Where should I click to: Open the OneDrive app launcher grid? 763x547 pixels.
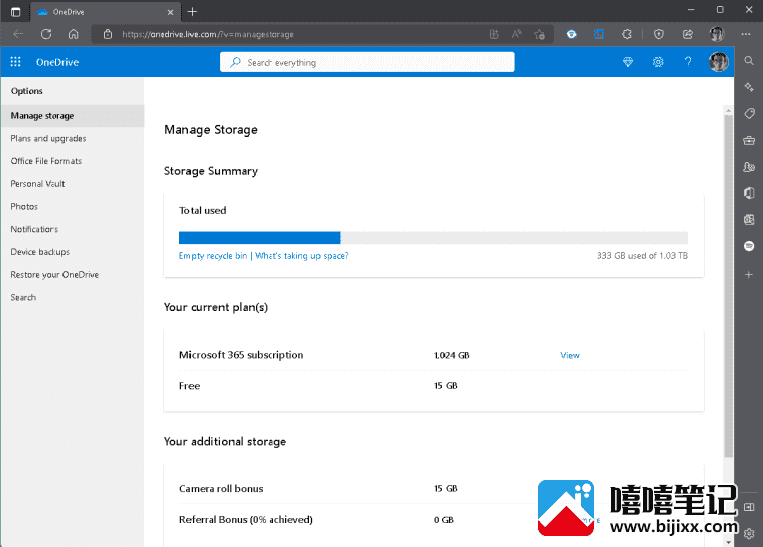16,62
